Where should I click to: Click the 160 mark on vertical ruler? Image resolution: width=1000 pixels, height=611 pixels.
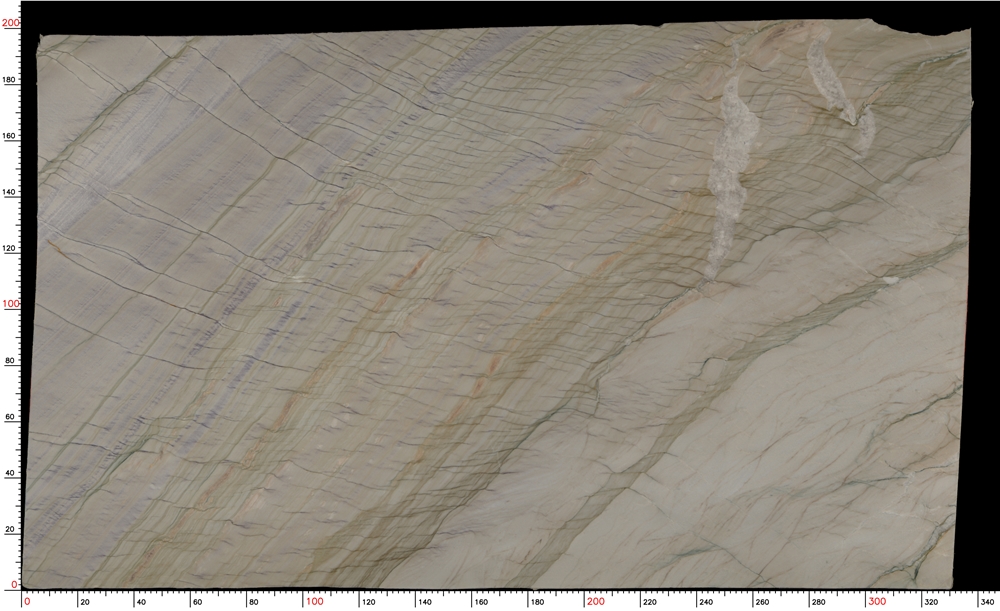coord(9,136)
